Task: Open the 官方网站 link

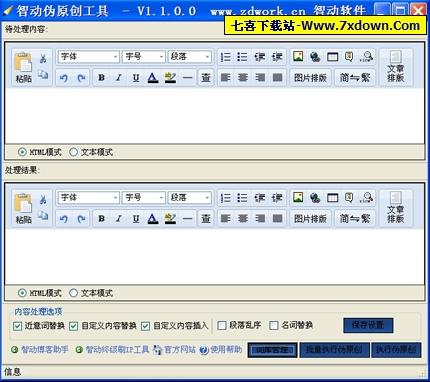Action: (180, 350)
